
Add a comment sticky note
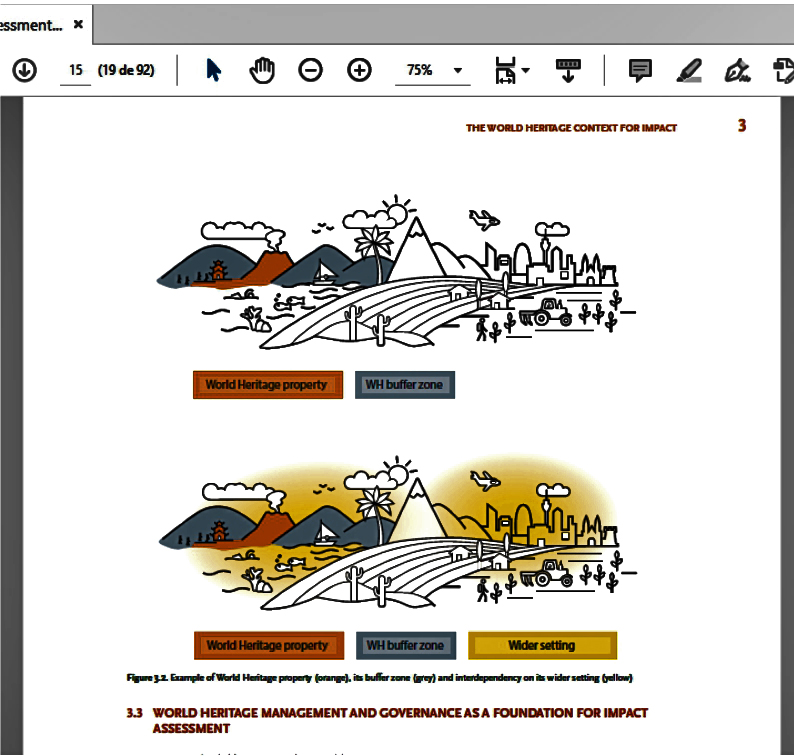click(640, 70)
